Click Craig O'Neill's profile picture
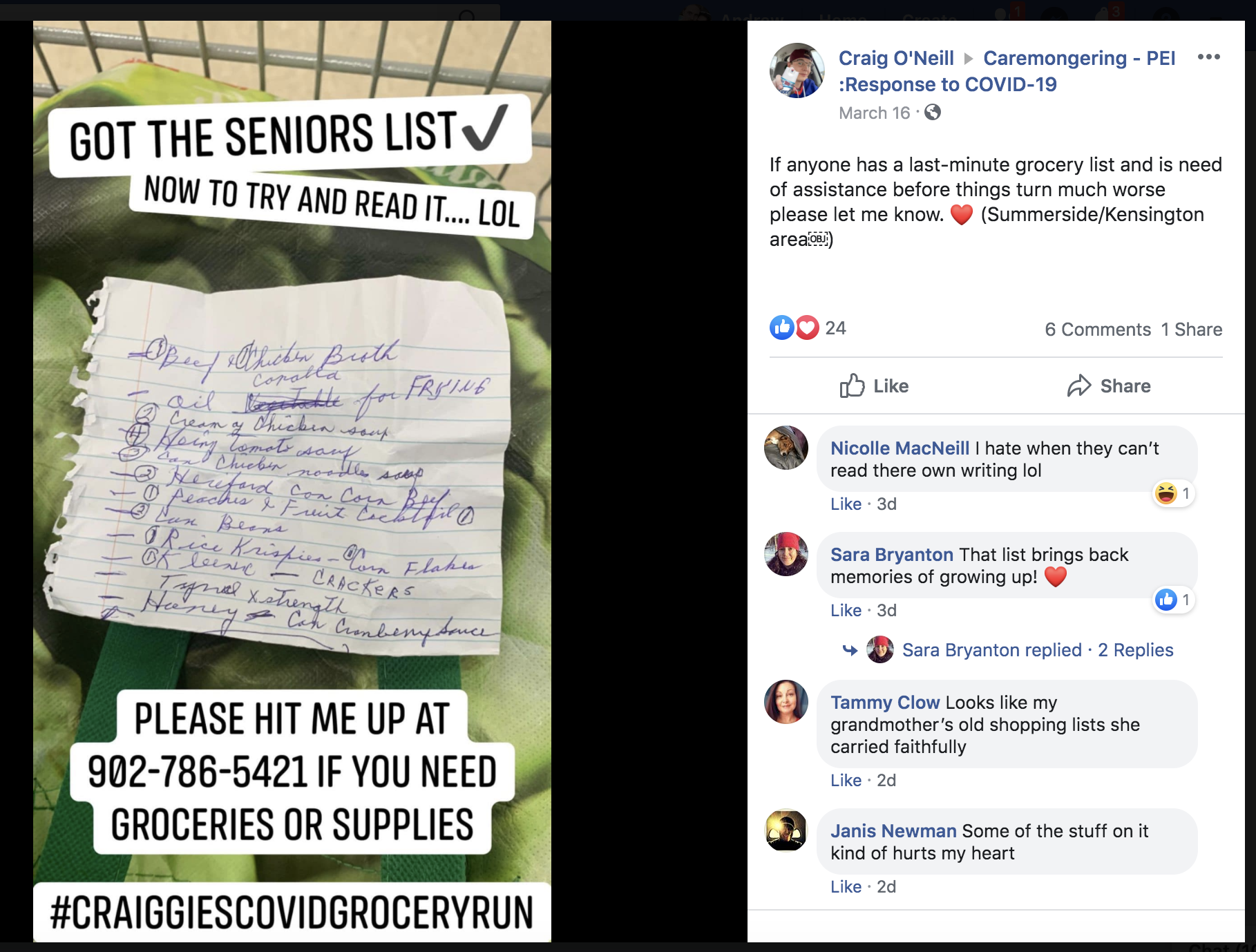The width and height of the screenshot is (1256, 952). coord(797,70)
